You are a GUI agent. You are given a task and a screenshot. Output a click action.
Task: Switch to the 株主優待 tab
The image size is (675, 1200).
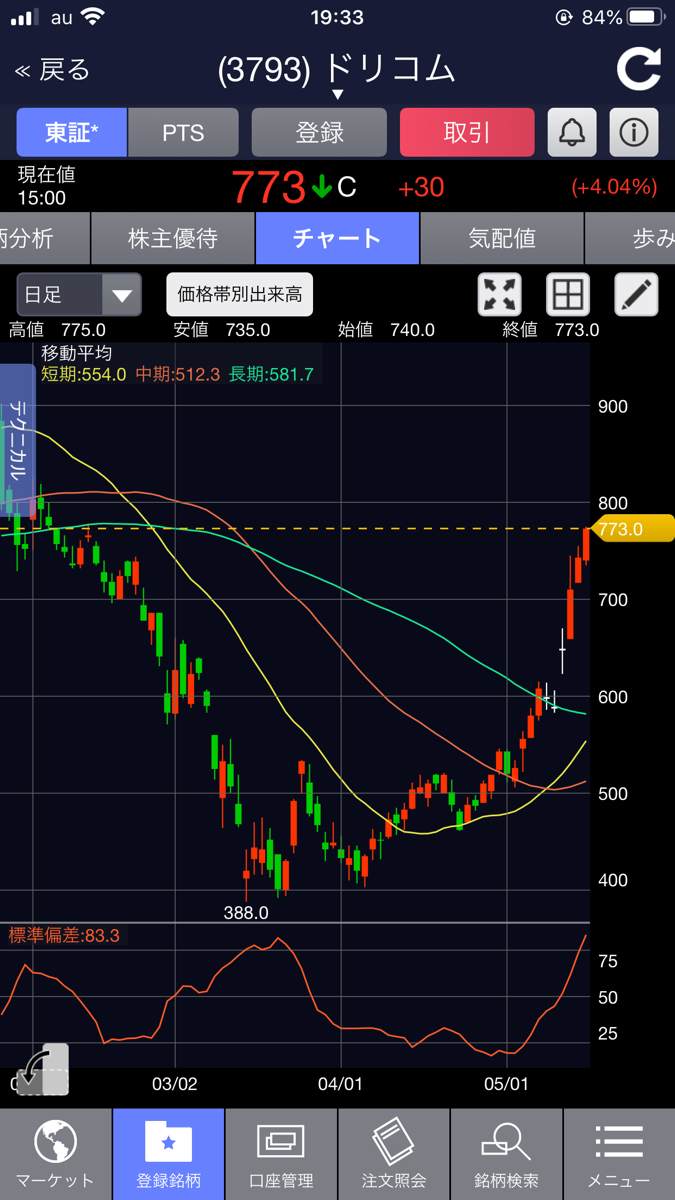click(173, 239)
